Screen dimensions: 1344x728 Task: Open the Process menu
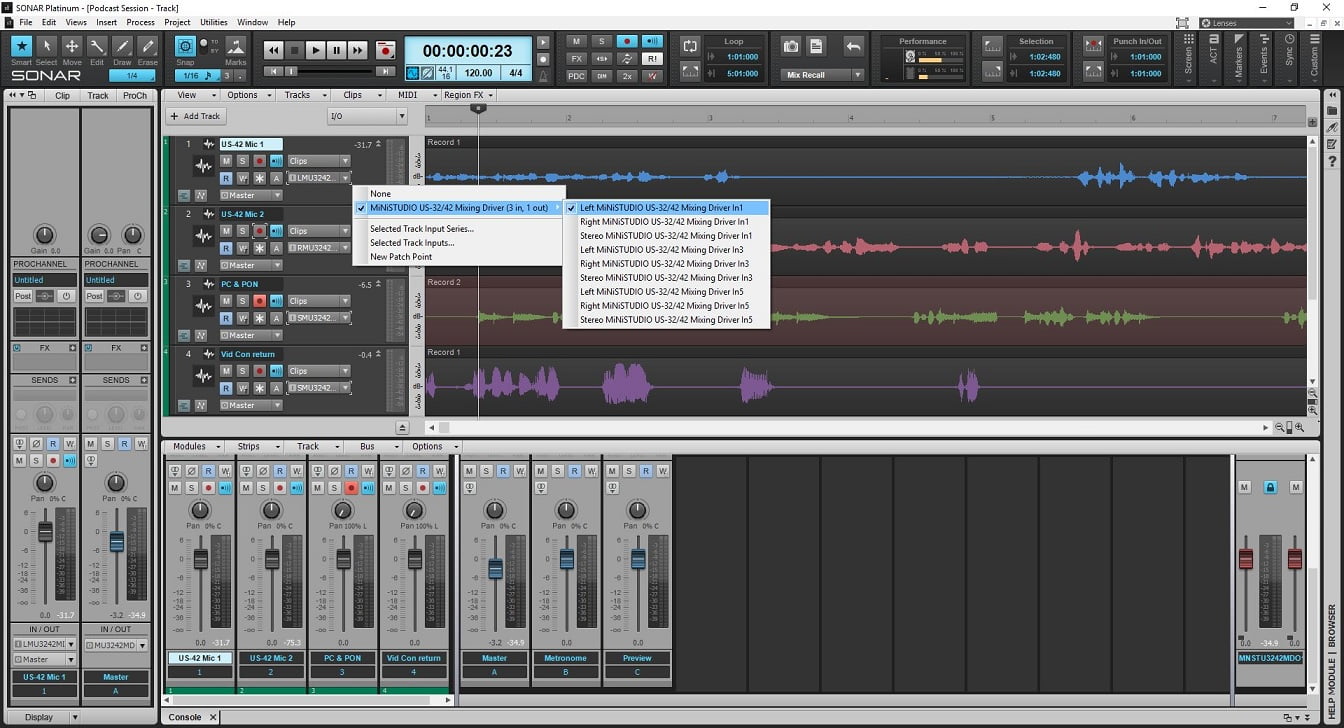click(140, 22)
